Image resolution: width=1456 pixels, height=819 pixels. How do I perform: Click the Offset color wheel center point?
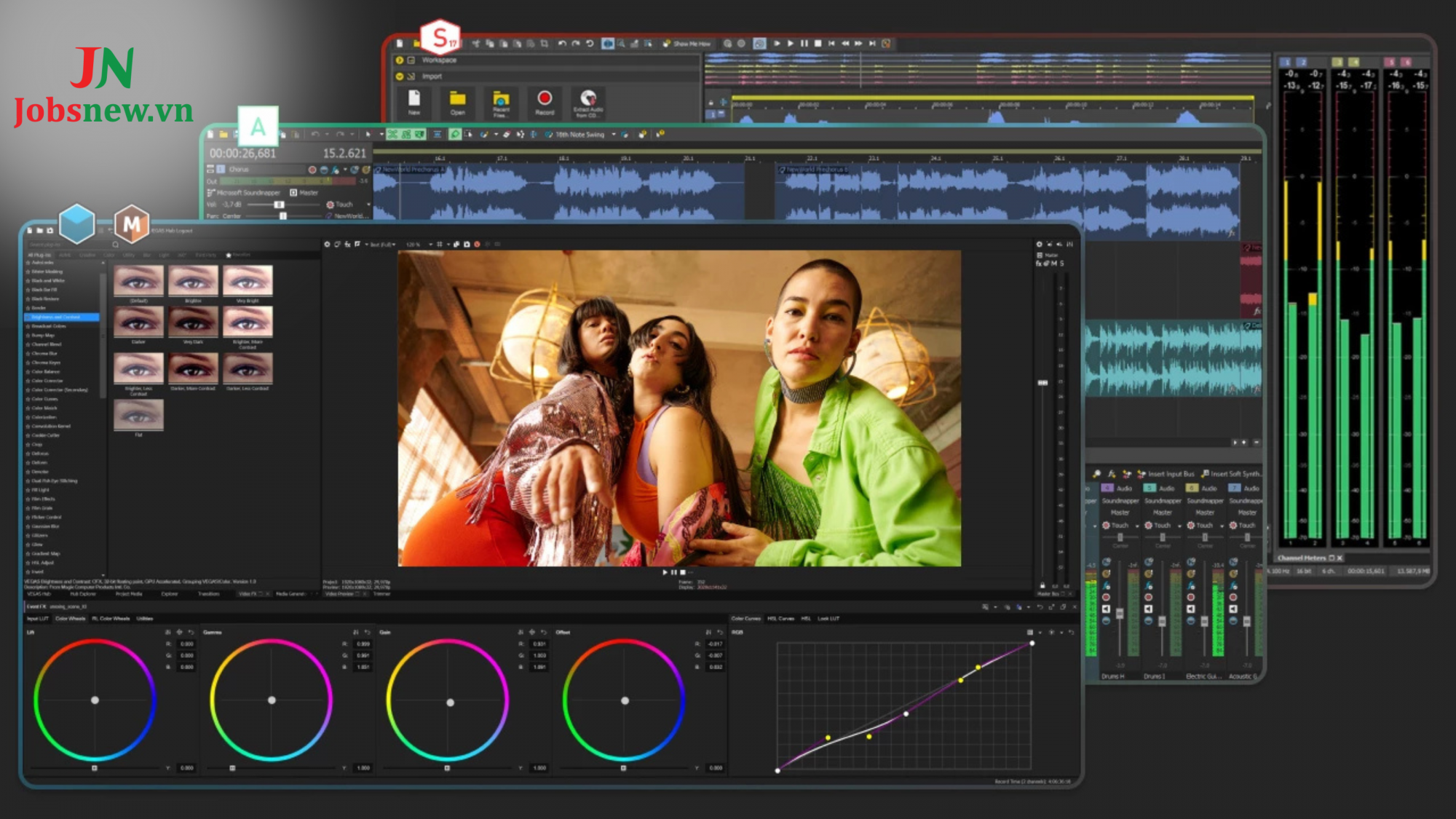coord(625,701)
